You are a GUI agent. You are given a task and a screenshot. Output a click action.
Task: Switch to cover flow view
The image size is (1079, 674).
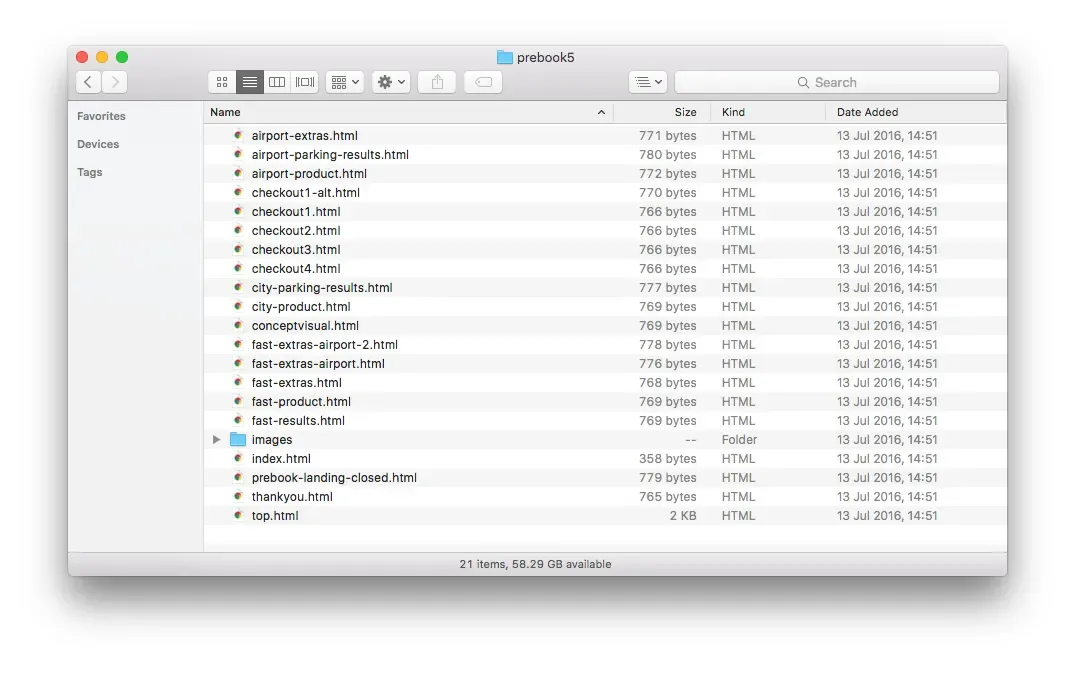click(x=305, y=82)
